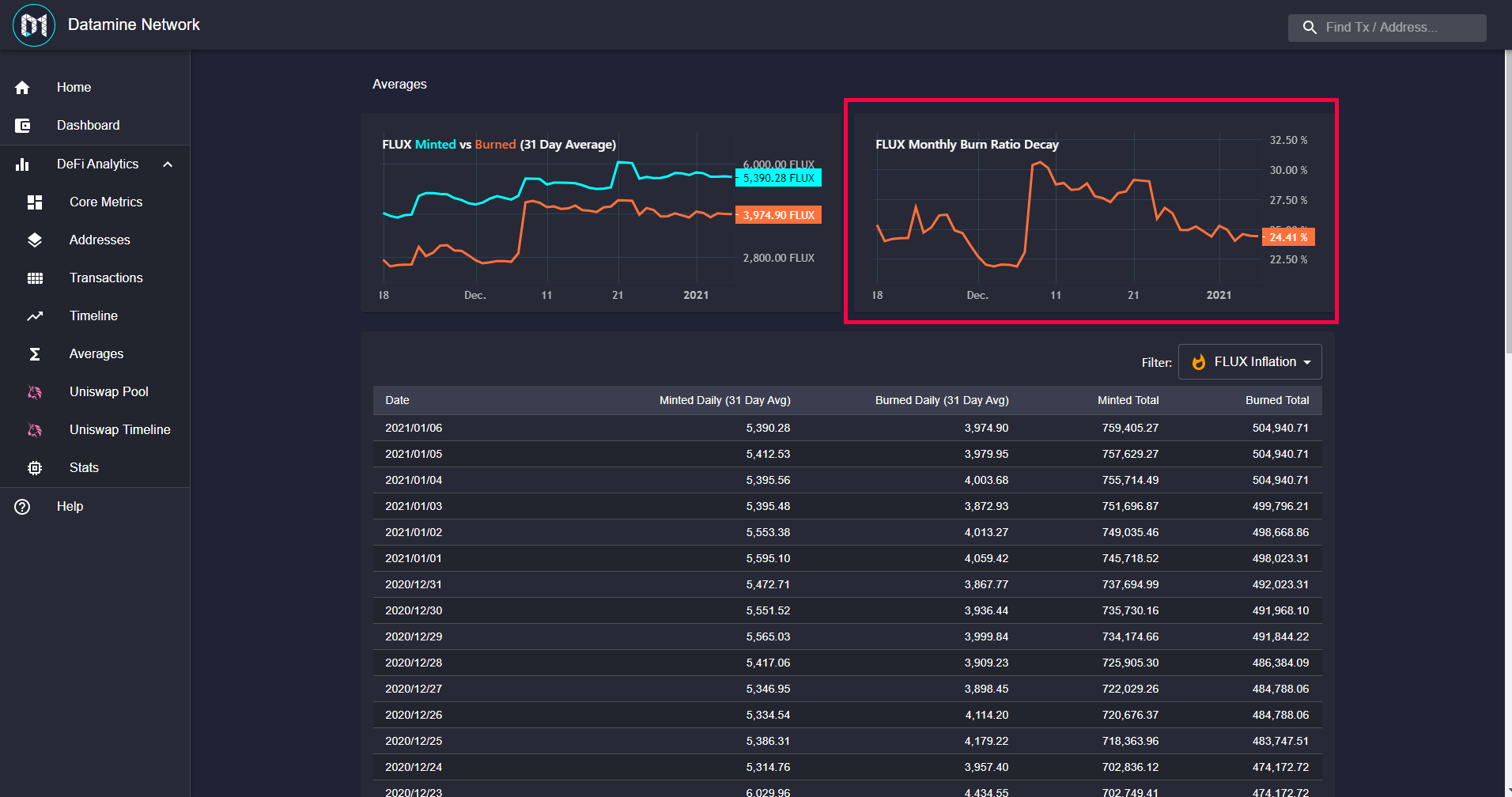This screenshot has height=797, width=1512.
Task: Click minted total 718,363.96
Action: coord(1130,742)
